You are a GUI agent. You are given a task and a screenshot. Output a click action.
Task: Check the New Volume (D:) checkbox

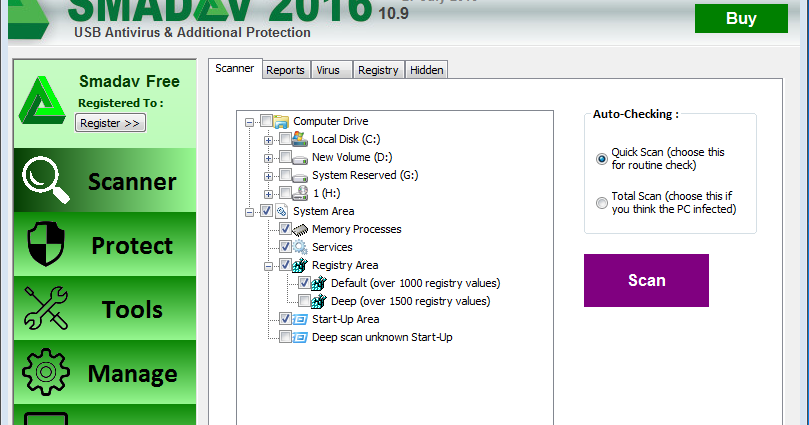tap(285, 156)
